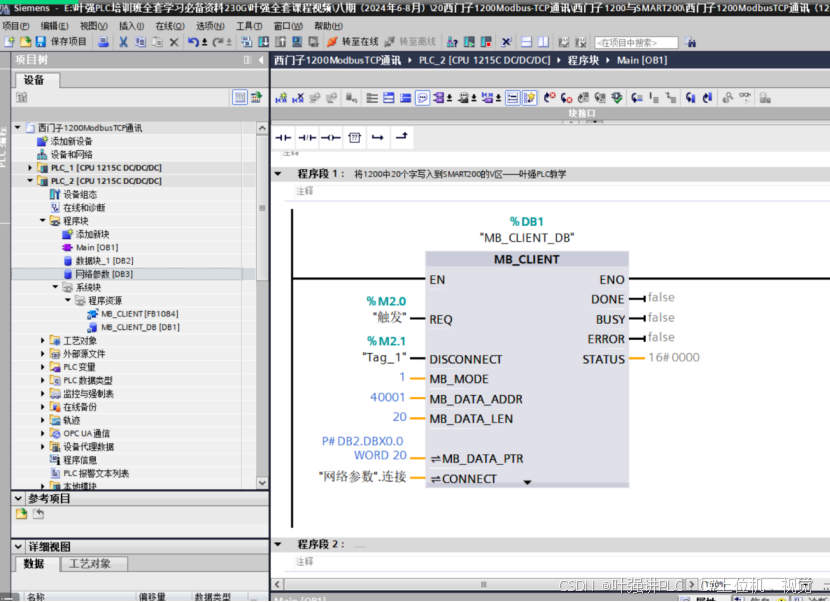The width and height of the screenshot is (830, 602).
Task: Click the editor horizontal scrollbar left arrow
Action: coord(278,585)
